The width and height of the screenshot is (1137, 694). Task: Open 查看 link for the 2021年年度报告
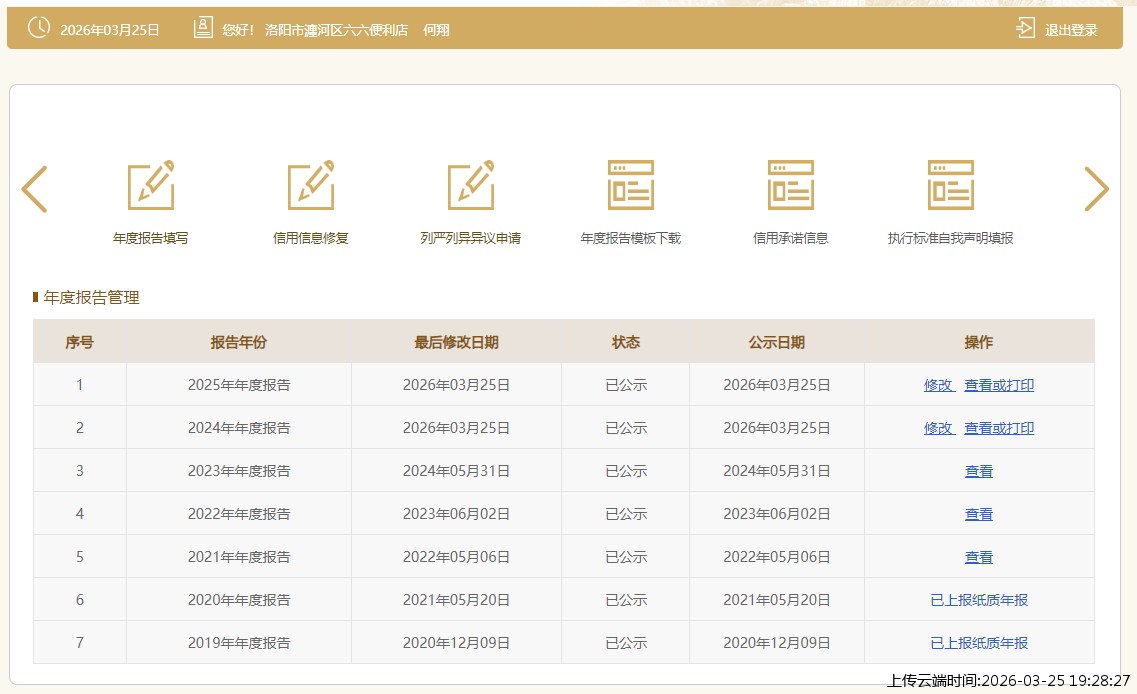[x=979, y=557]
